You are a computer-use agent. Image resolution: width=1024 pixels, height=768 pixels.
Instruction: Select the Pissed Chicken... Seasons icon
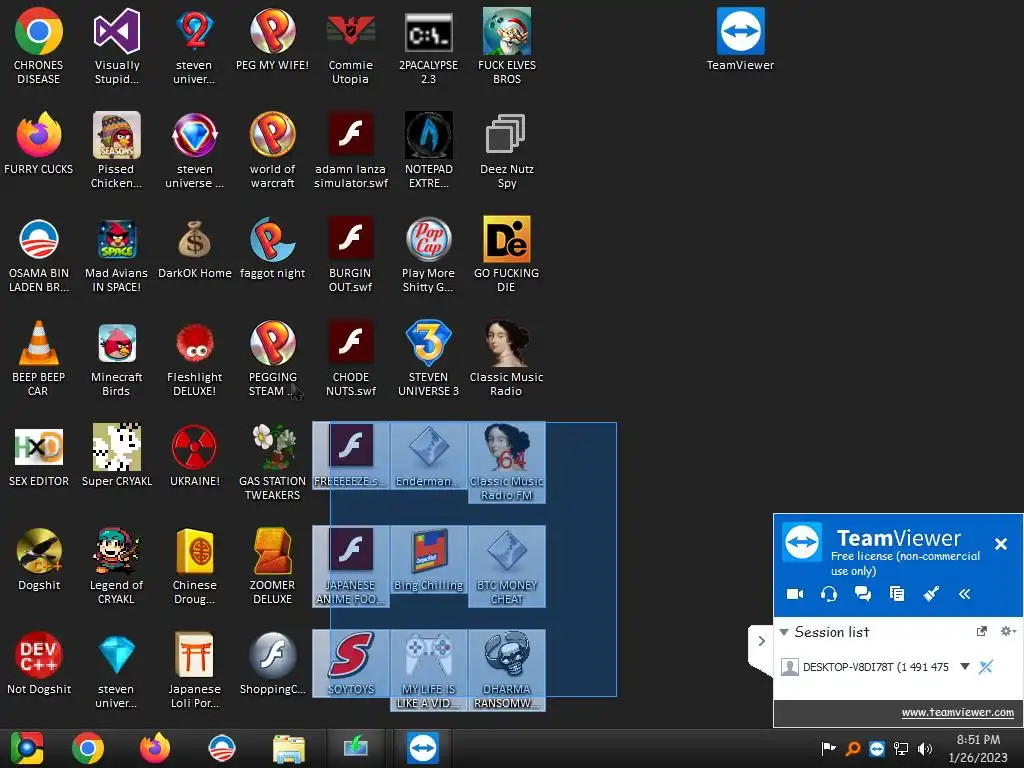coord(116,150)
